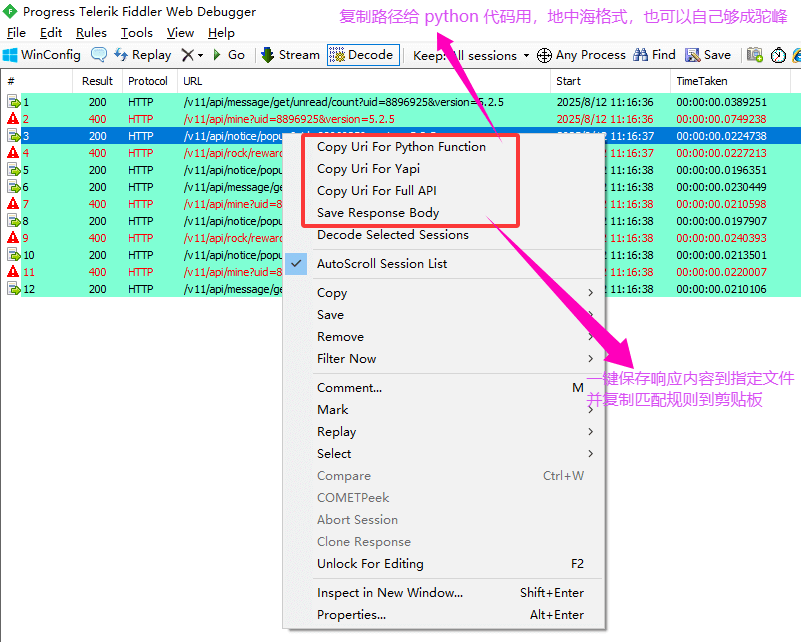Click the toolbar Save icon

pyautogui.click(x=693, y=55)
